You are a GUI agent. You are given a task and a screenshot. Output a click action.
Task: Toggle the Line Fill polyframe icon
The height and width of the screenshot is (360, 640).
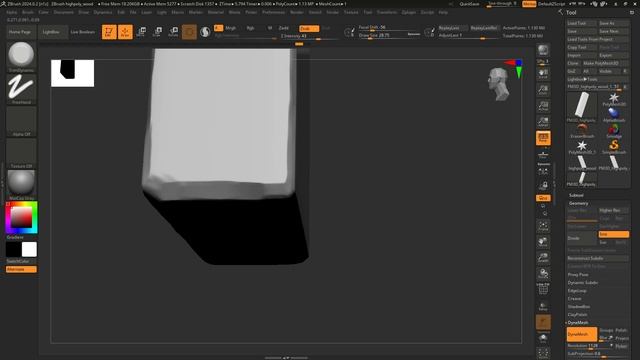click(x=543, y=289)
